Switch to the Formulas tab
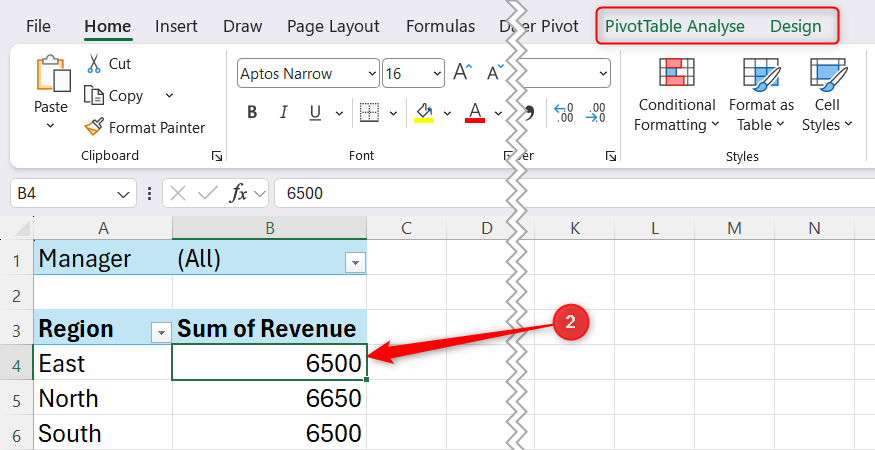 point(440,26)
